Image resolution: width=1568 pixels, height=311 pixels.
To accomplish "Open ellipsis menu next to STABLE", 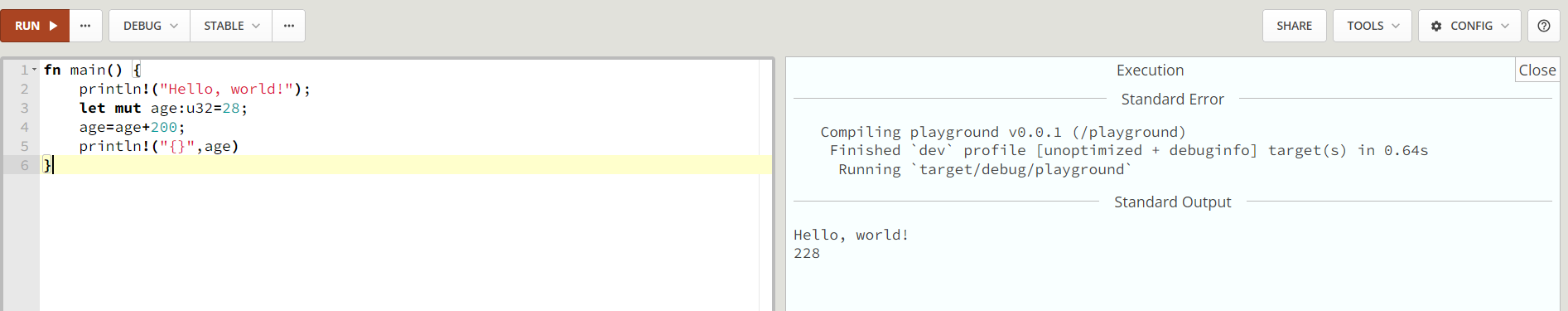I will click(x=288, y=26).
